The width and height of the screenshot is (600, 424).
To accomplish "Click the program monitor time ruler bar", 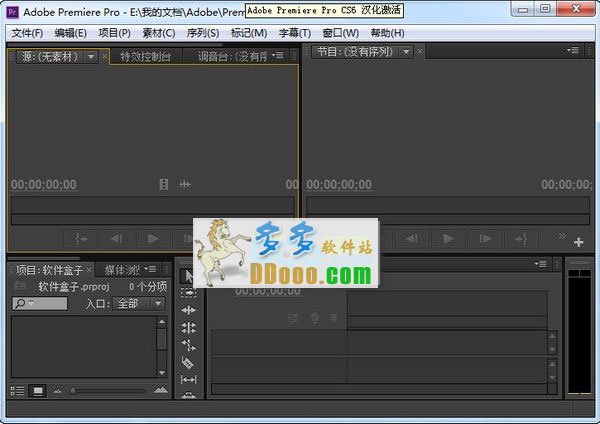I will pyautogui.click(x=448, y=205).
